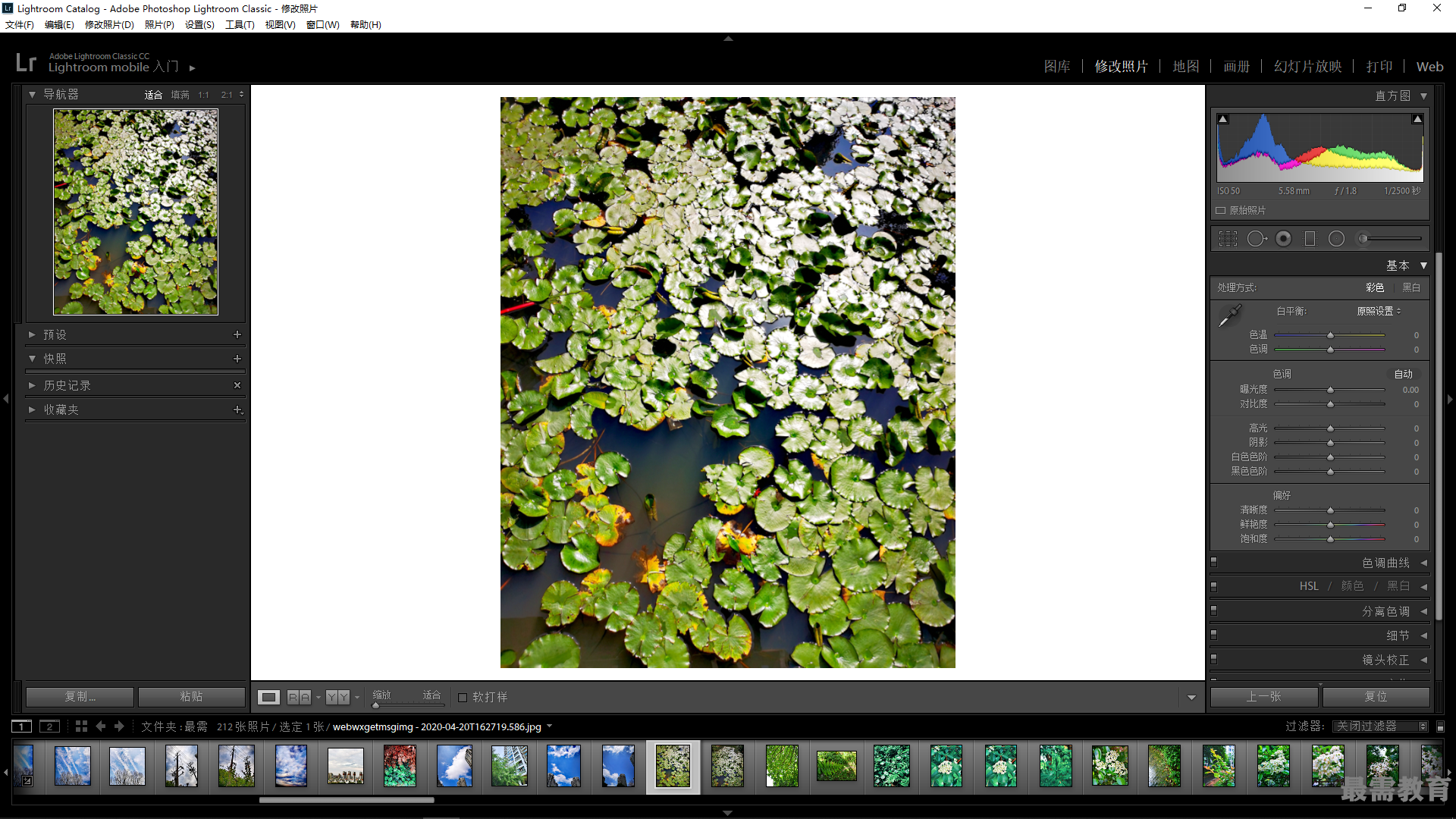Select the Adjustment Brush tool
The image size is (1456, 819).
tap(1389, 239)
